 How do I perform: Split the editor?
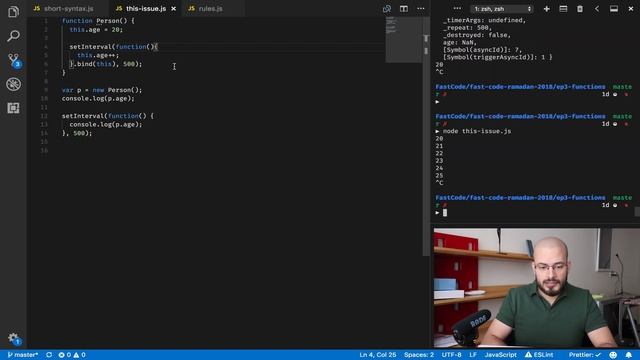(x=404, y=9)
